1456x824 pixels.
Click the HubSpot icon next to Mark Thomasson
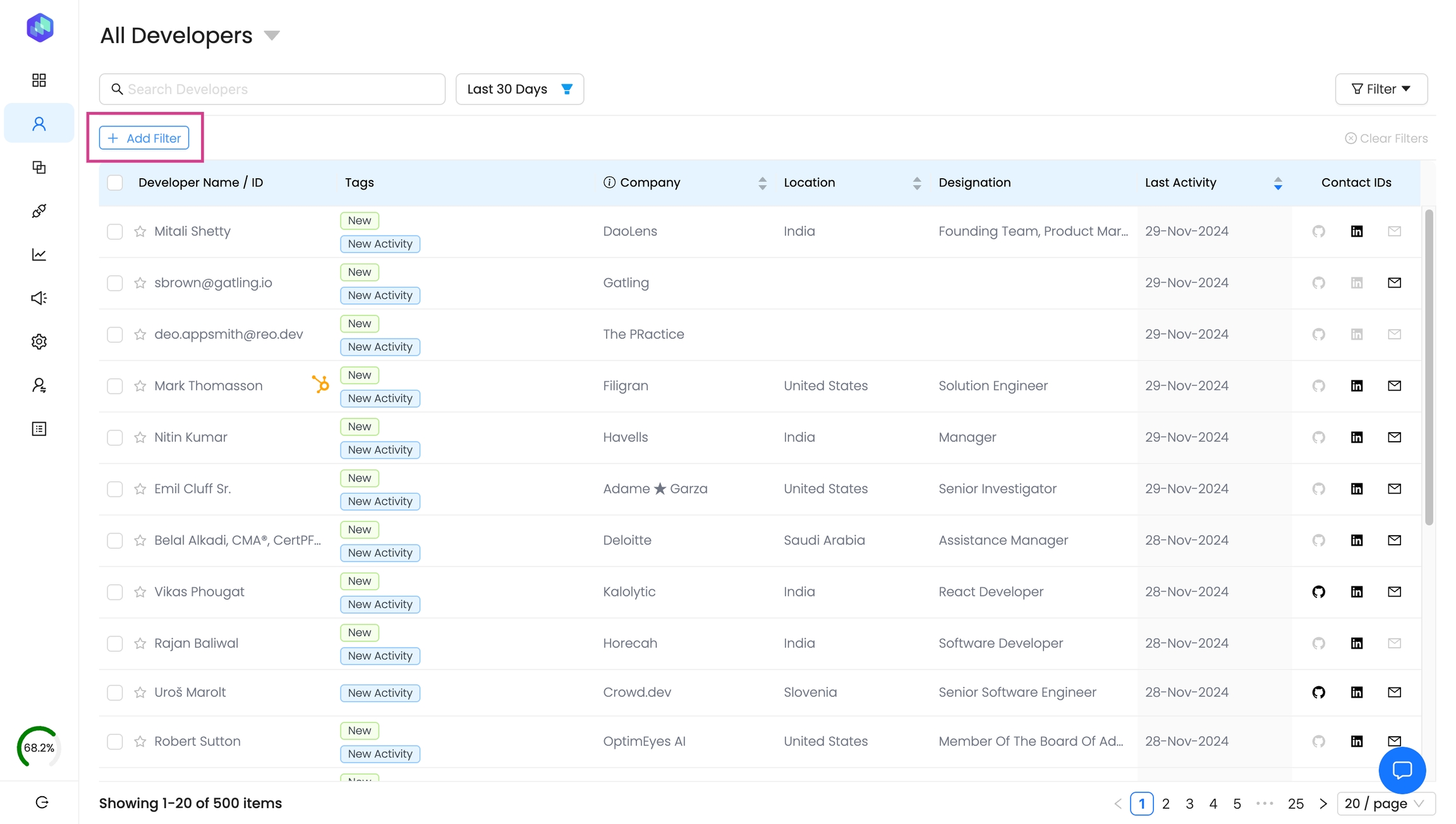point(320,384)
